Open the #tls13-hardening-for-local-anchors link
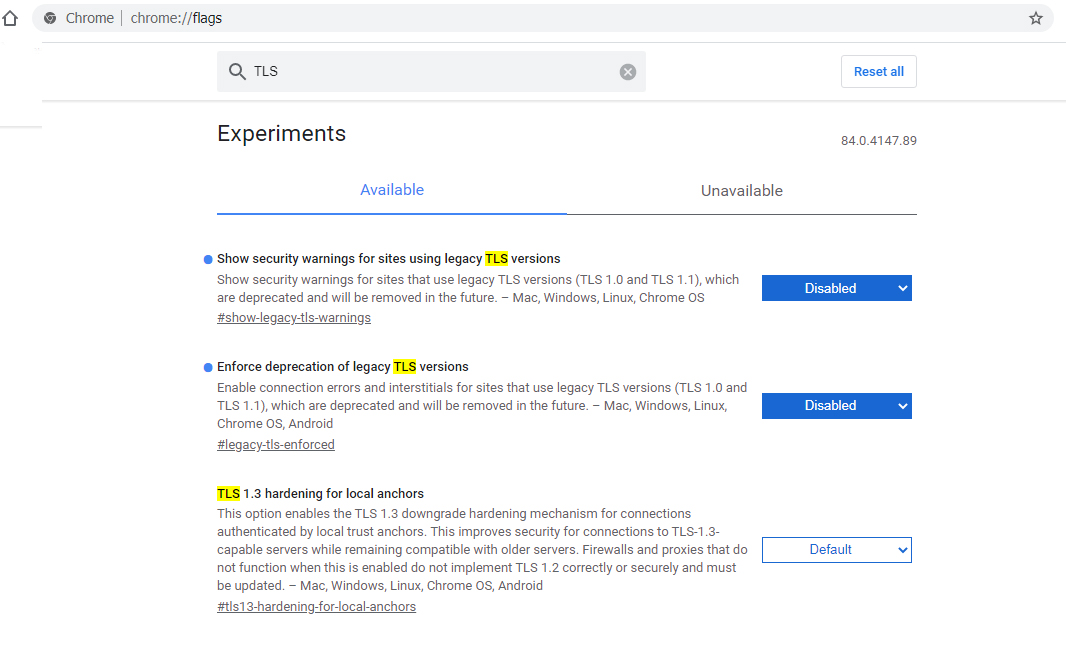The width and height of the screenshot is (1066, 648). click(x=316, y=607)
